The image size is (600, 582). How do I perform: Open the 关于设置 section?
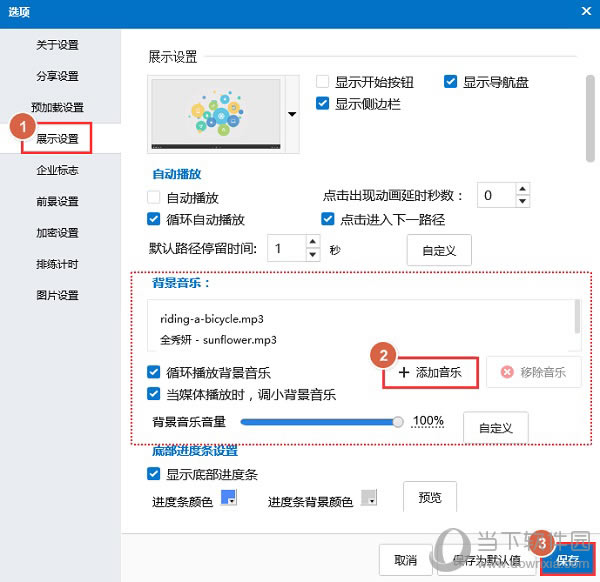[57, 45]
